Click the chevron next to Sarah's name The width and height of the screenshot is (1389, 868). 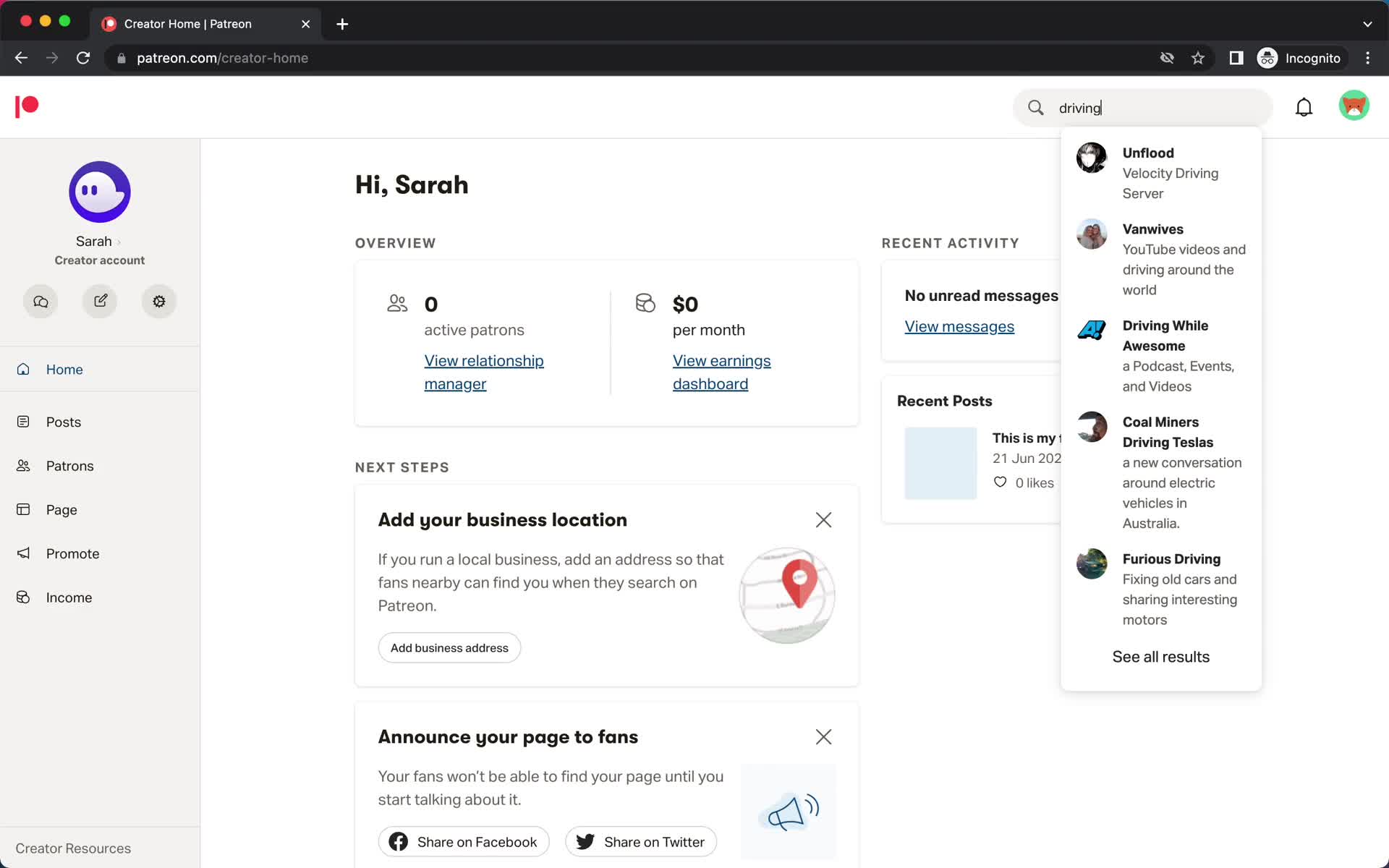coord(119,242)
